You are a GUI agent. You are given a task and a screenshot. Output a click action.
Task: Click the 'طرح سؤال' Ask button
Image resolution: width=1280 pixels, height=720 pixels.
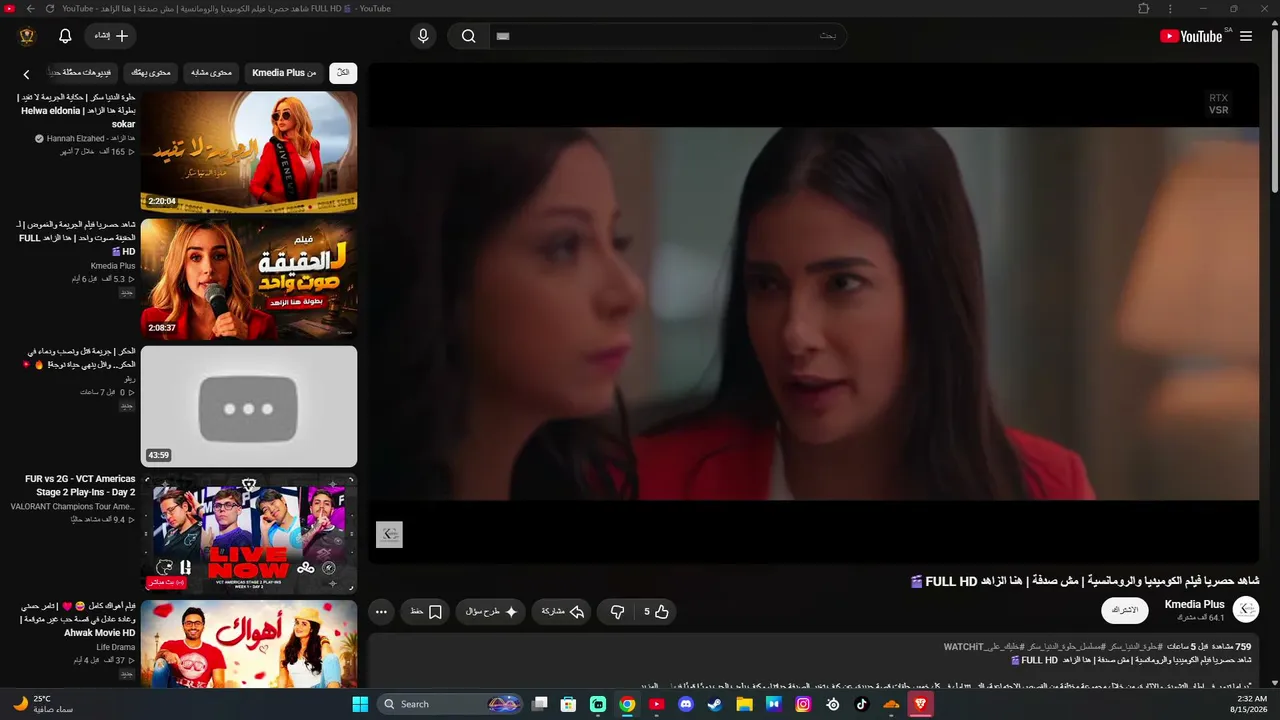pos(492,612)
